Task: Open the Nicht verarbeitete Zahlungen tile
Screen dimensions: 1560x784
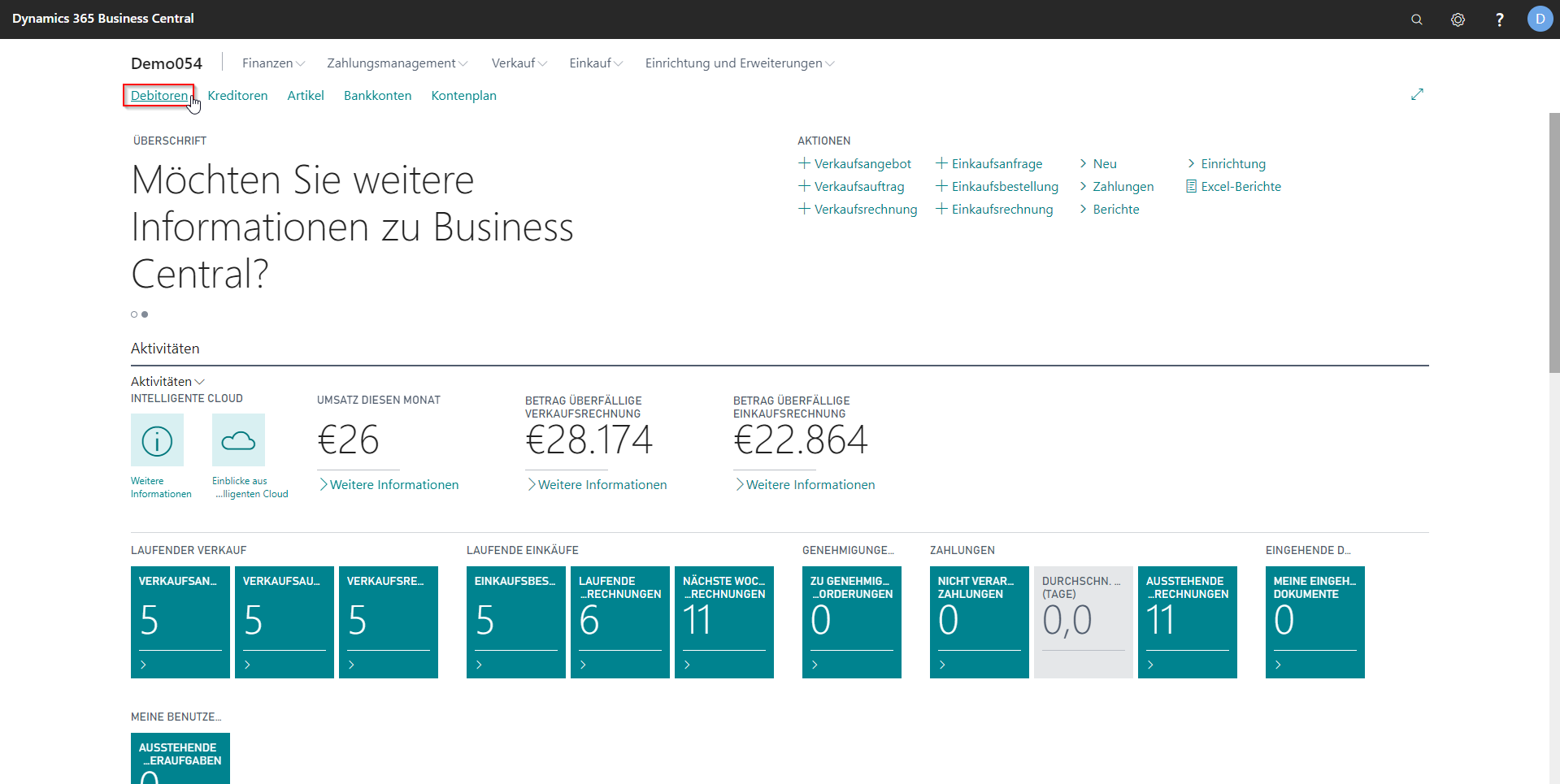Action: pyautogui.click(x=980, y=622)
